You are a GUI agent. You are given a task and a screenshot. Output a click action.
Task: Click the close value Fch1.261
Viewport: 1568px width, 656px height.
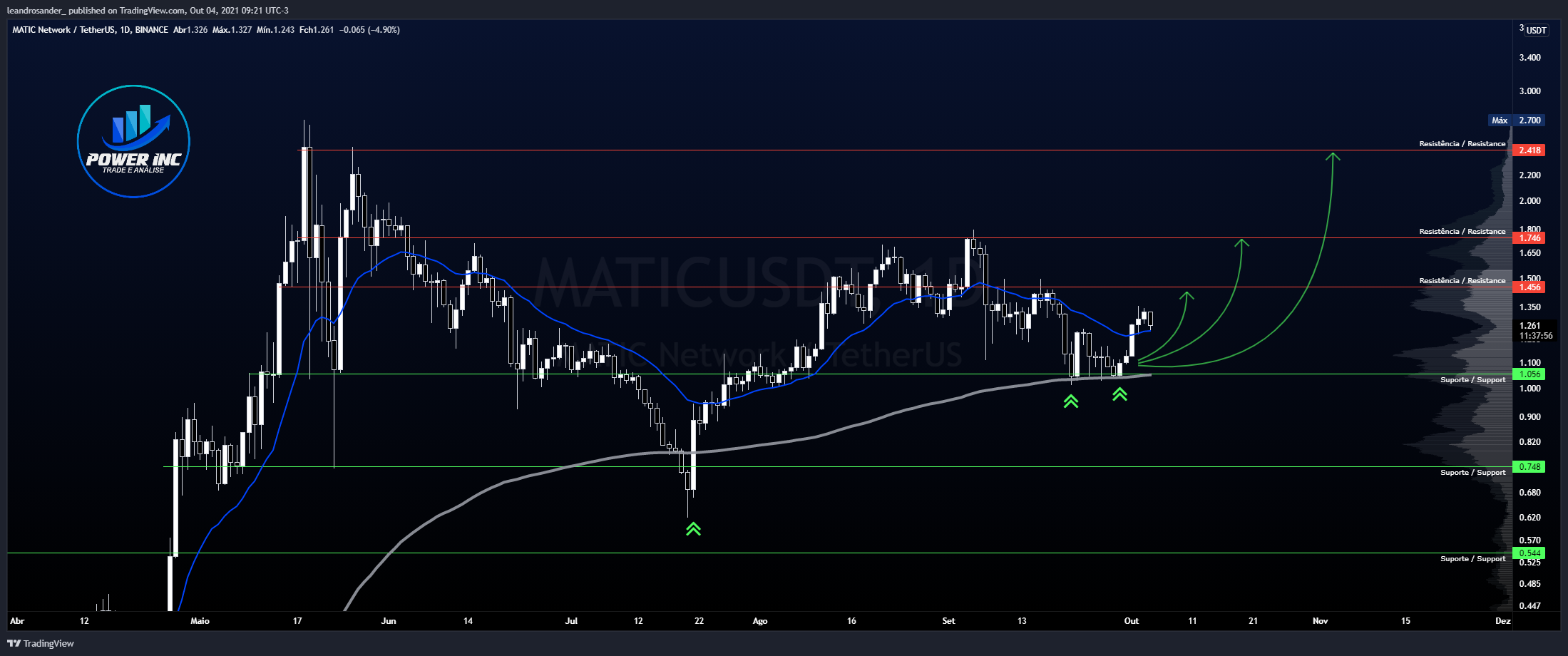(x=317, y=30)
